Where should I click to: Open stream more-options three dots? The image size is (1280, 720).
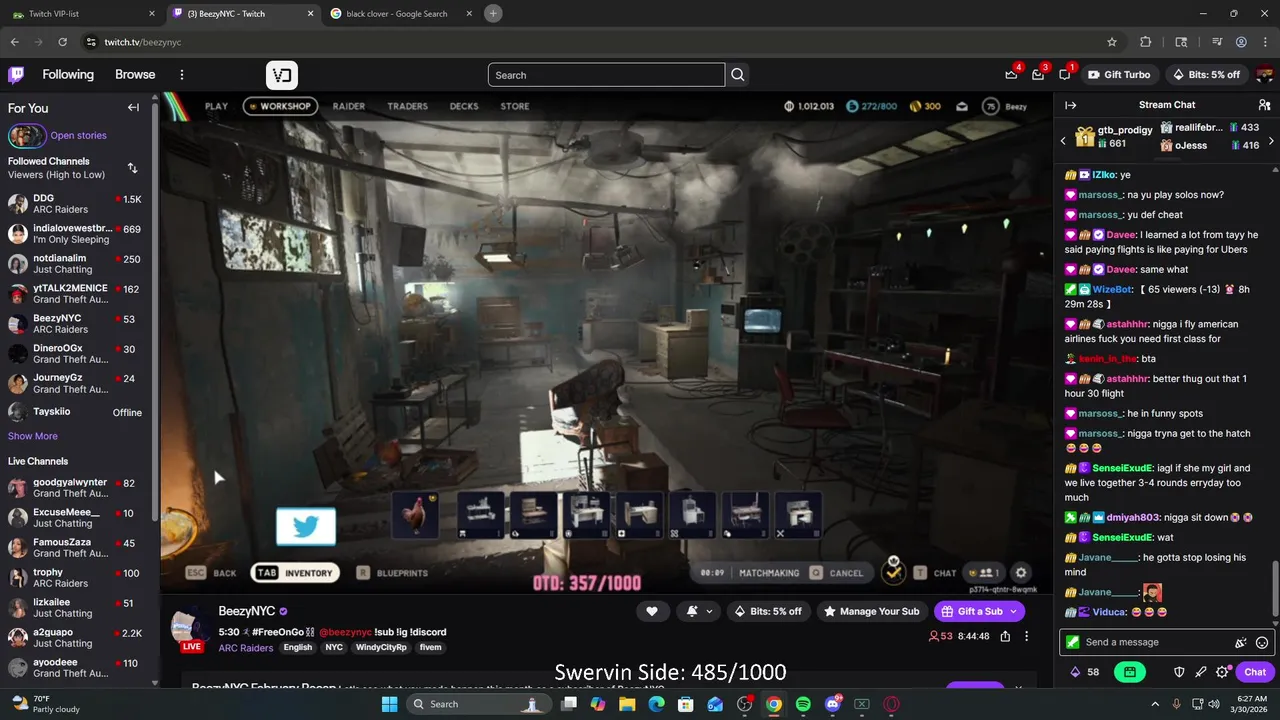[1026, 636]
